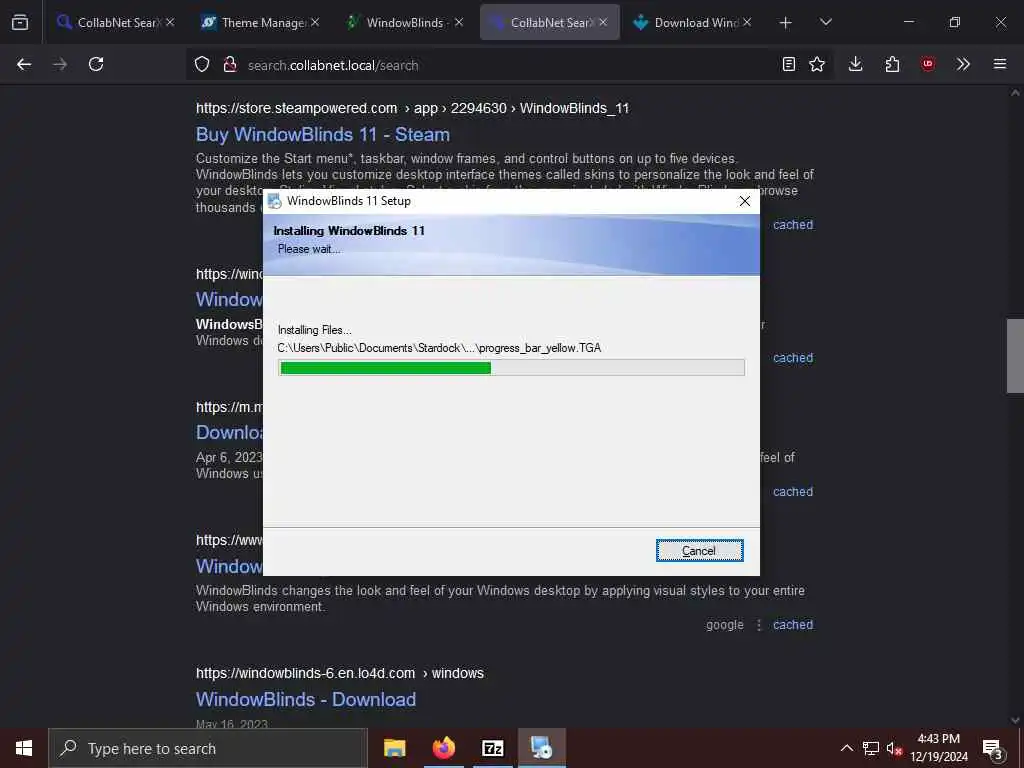This screenshot has width=1024, height=768.
Task: Show hidden system tray icons
Action: 846,748
